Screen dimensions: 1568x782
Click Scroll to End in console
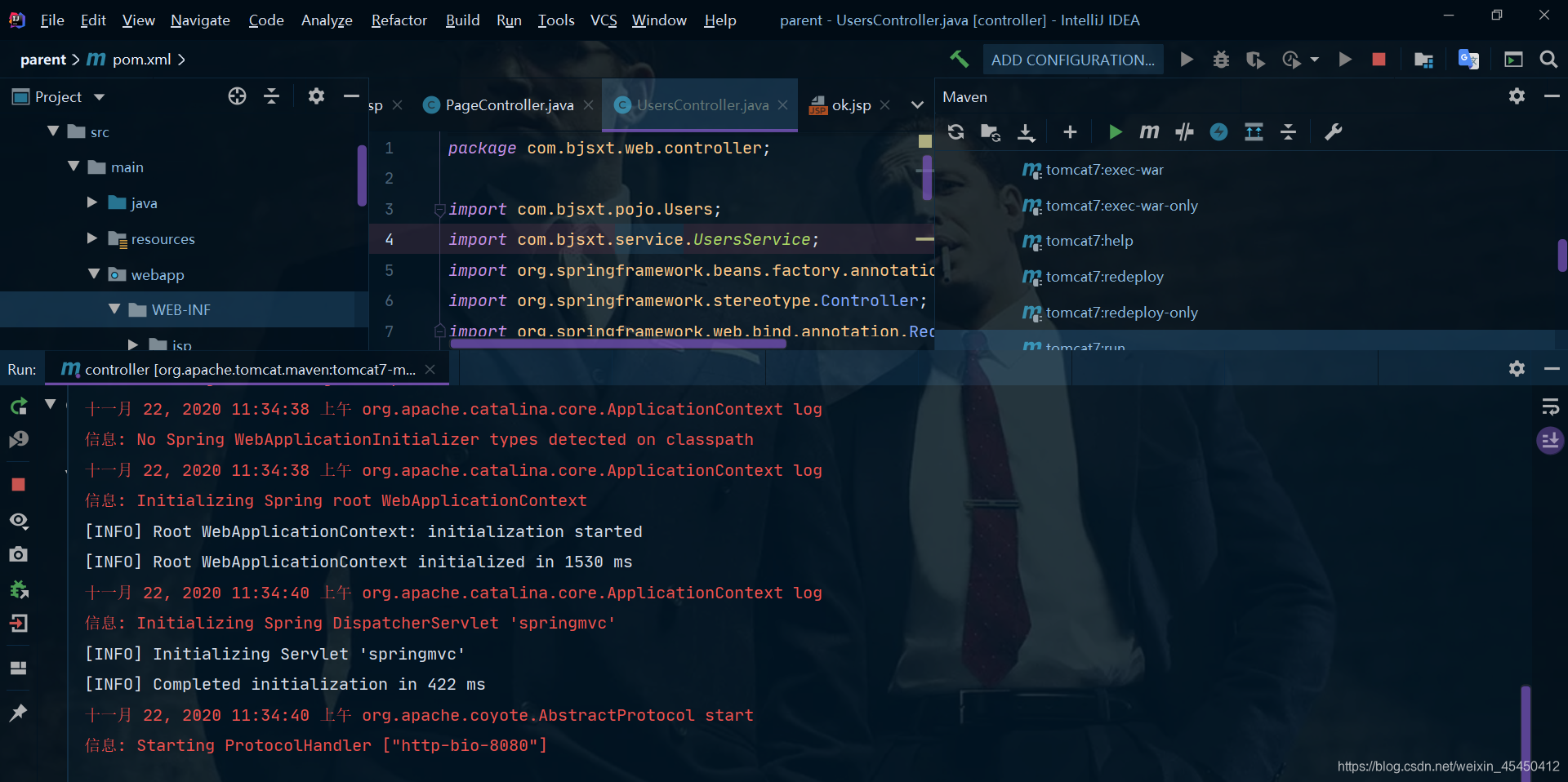(1550, 441)
